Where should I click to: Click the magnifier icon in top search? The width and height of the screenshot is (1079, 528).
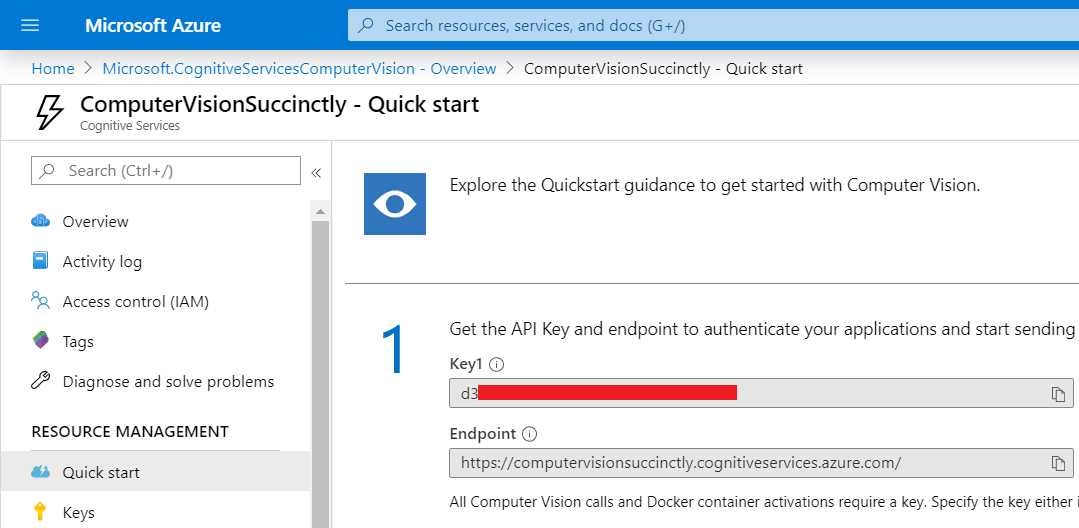coord(367,25)
